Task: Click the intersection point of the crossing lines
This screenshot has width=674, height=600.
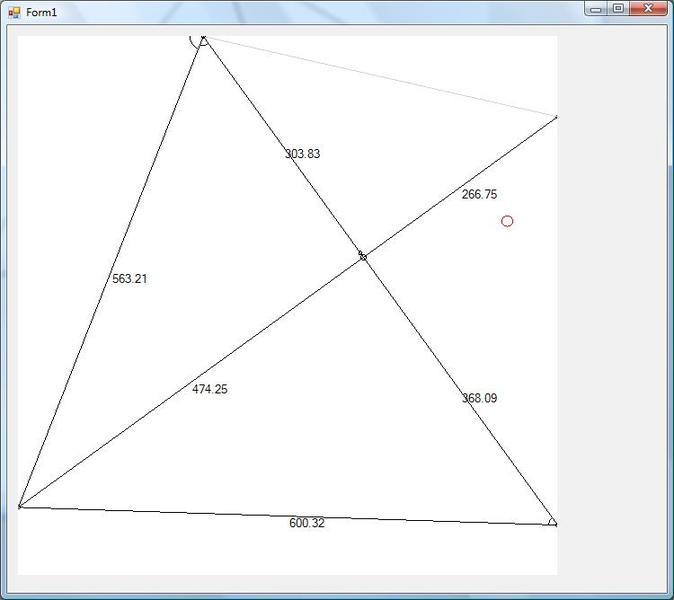Action: point(363,257)
